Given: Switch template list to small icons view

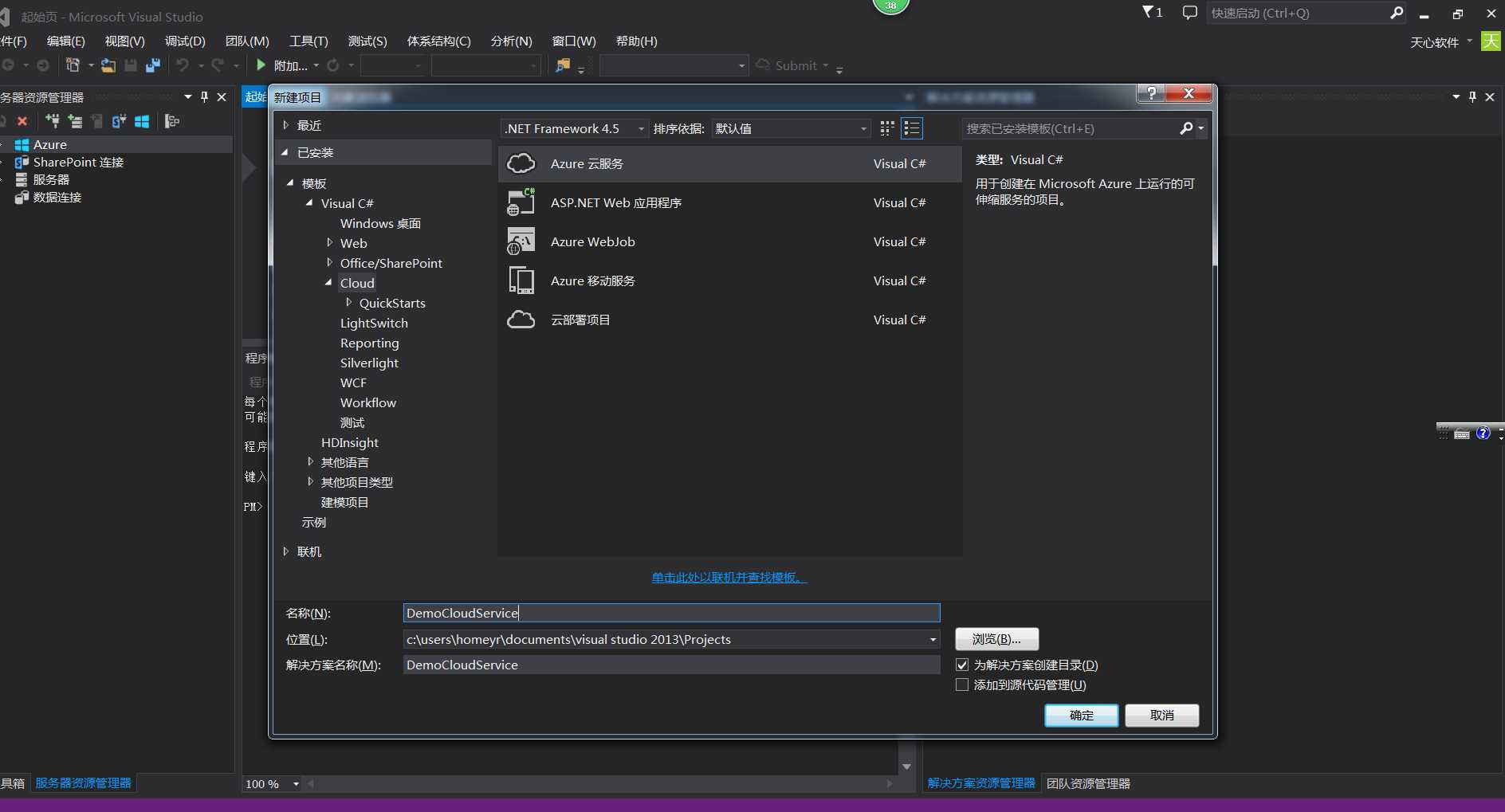Looking at the screenshot, I should click(x=887, y=128).
